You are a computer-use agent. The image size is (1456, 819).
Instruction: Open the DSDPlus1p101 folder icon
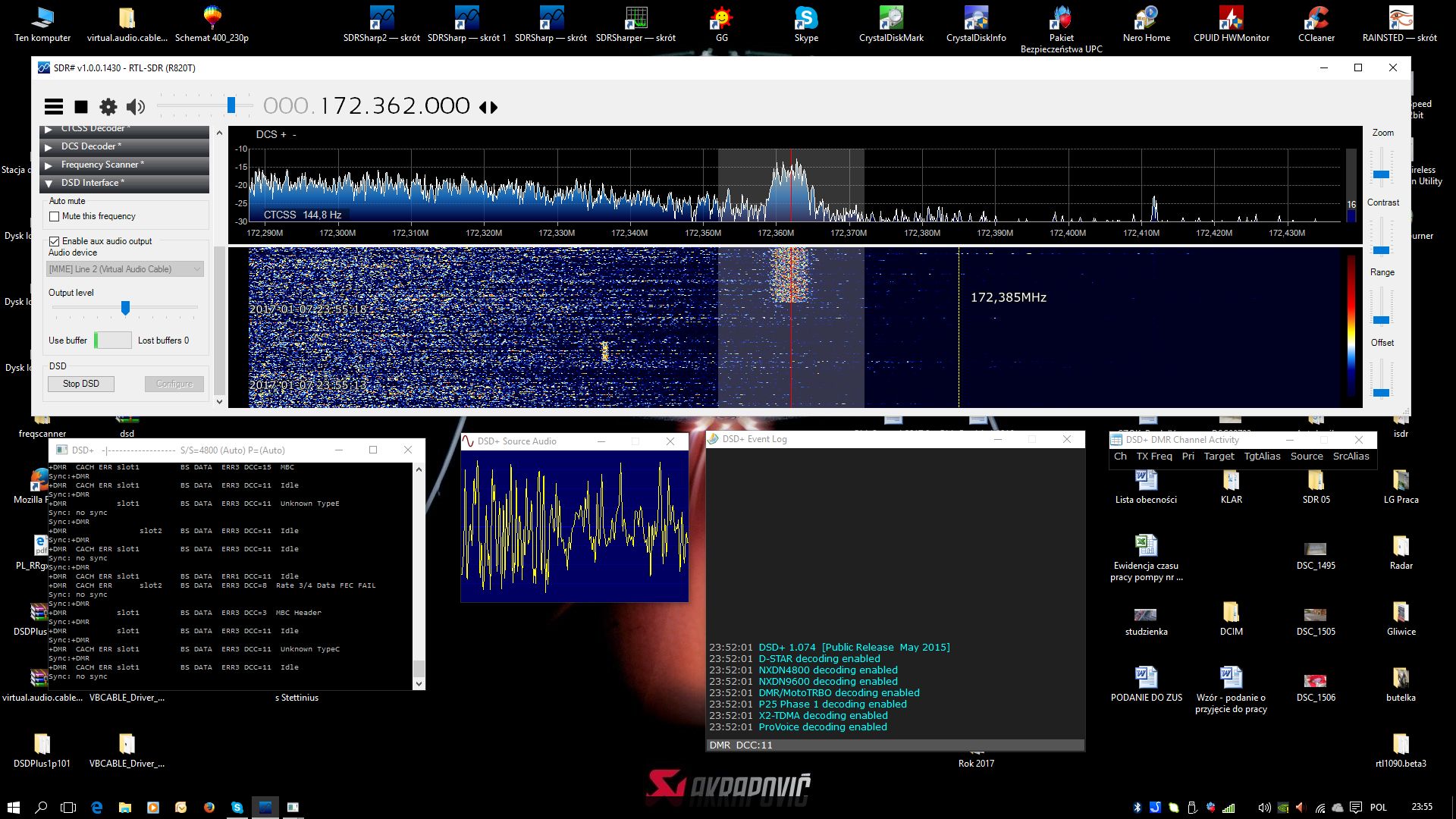(42, 750)
